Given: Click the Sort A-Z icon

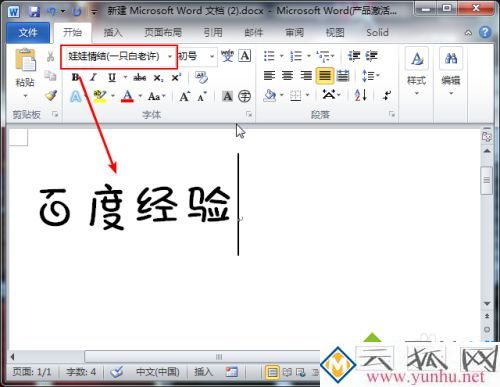Looking at the screenshot, I should (361, 96).
